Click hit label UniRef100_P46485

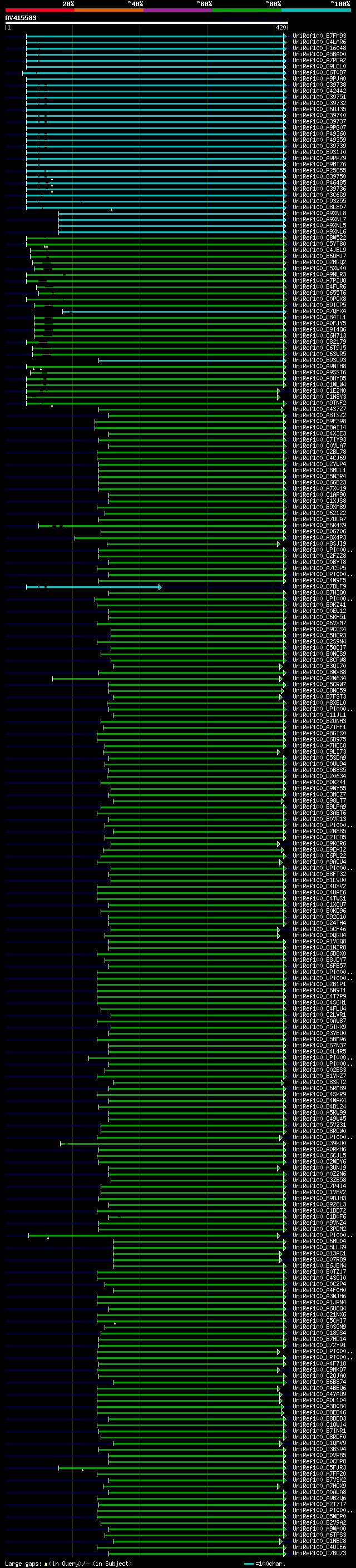pos(319,182)
